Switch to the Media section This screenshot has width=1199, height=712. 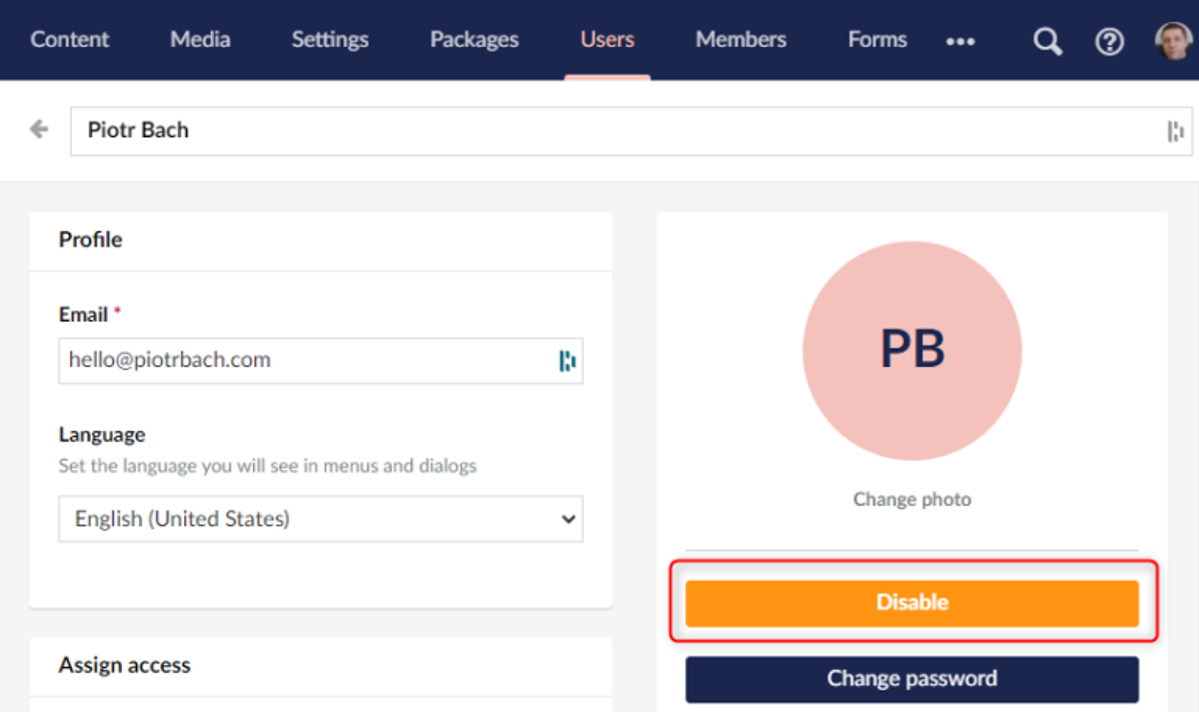[x=200, y=40]
